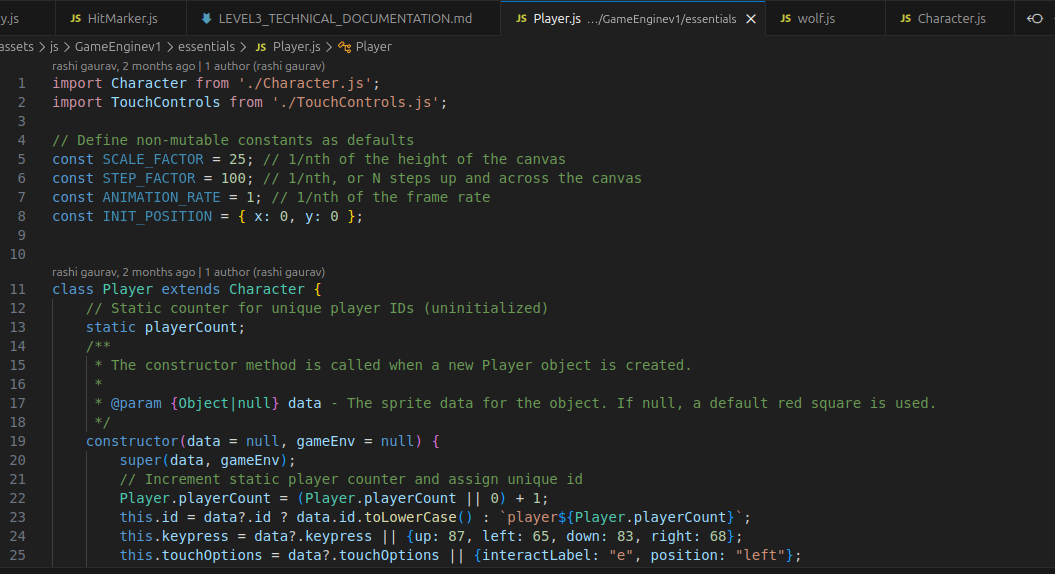The height and width of the screenshot is (574, 1055).
Task: Click the markdown icon on LEVEL3_TECHNICAL_DOCUMENTATION tab
Action: pos(207,19)
